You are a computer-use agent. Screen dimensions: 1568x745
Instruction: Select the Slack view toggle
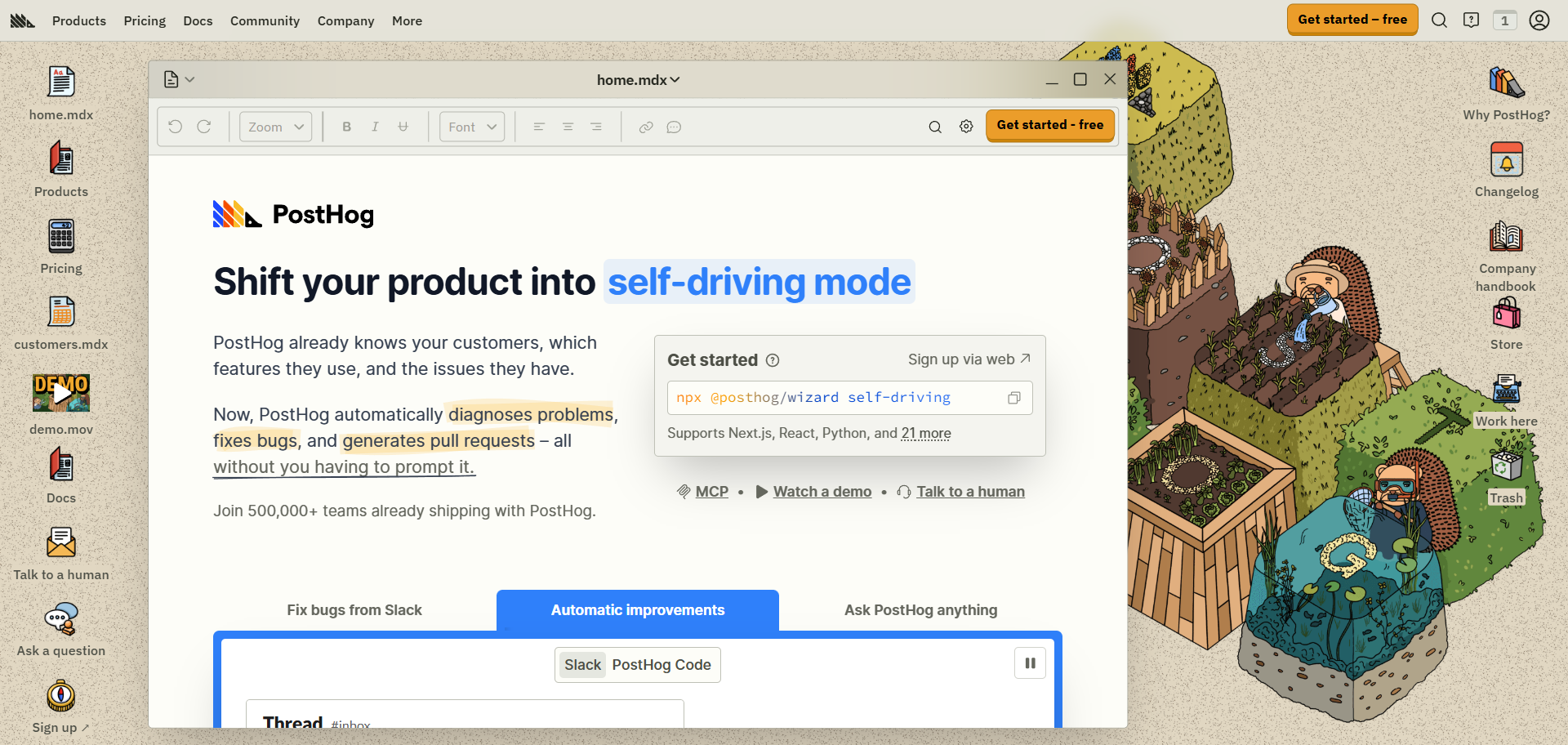[x=582, y=665]
